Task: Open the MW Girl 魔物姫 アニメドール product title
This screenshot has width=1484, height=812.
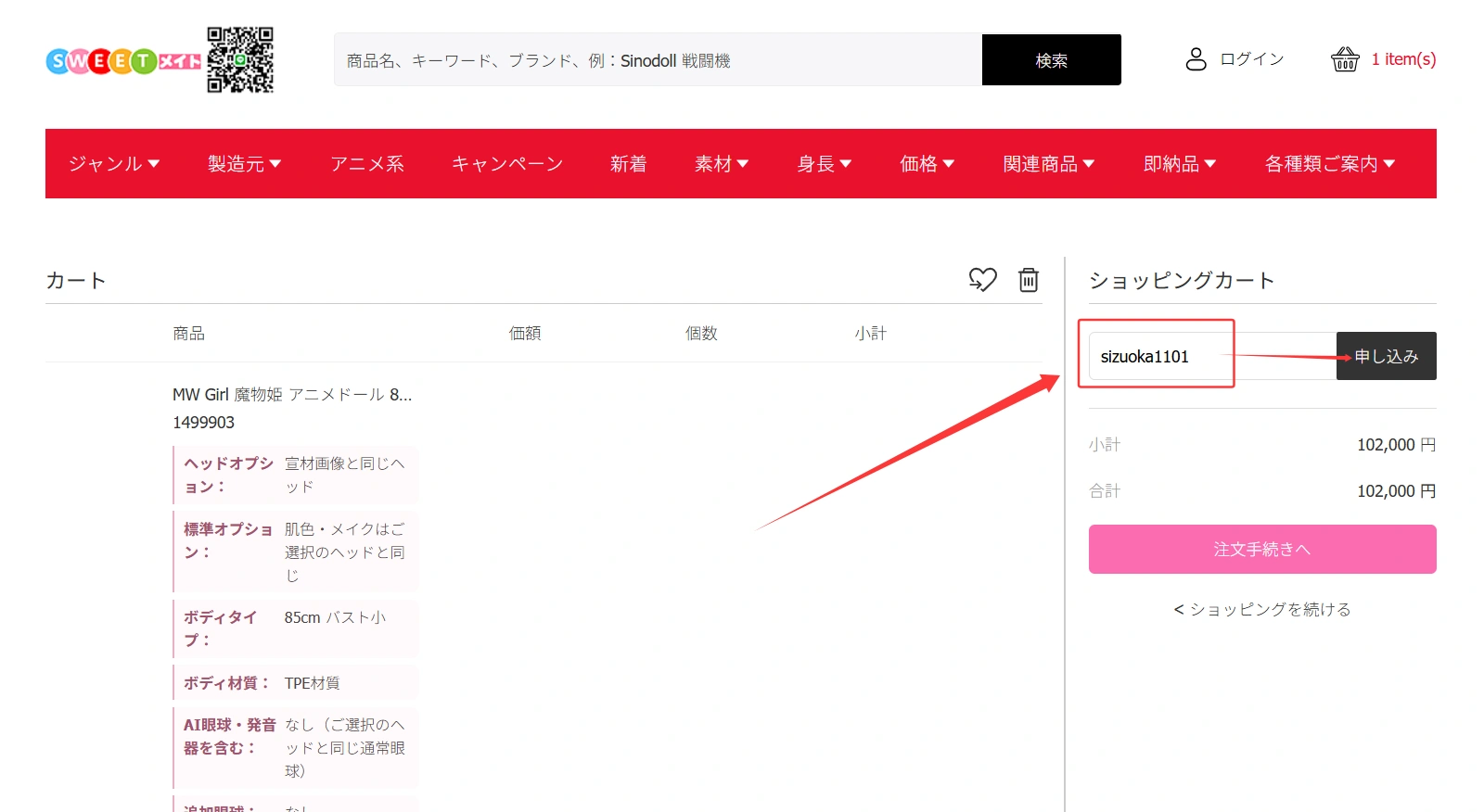Action: (x=292, y=395)
